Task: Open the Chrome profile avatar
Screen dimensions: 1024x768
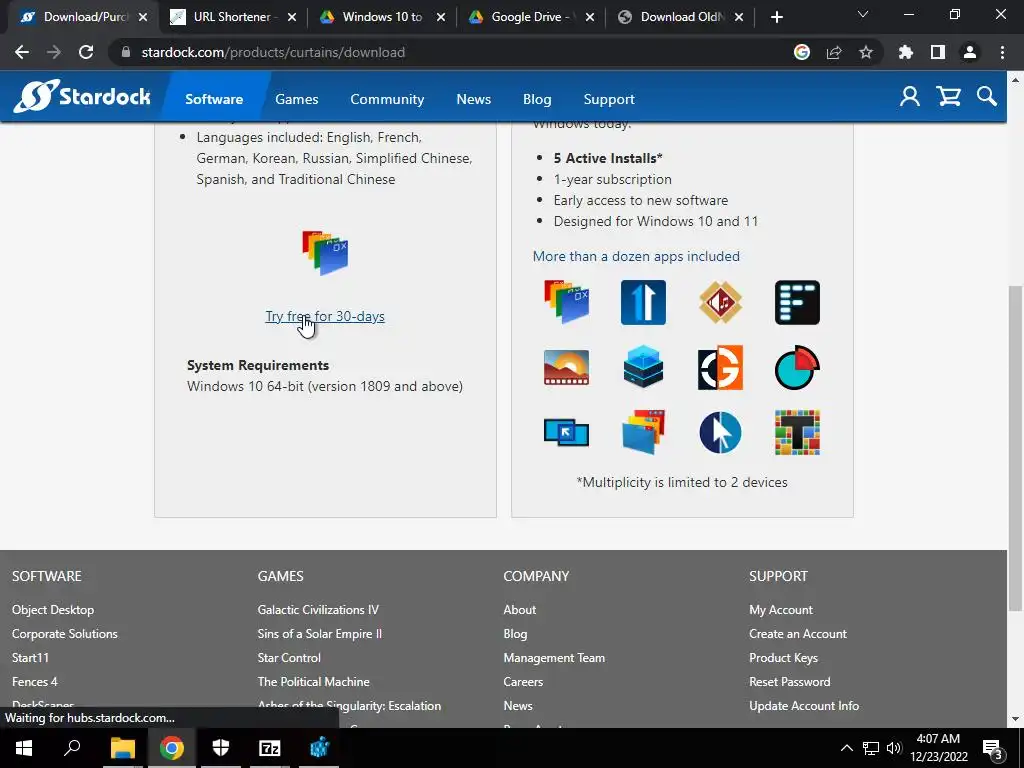Action: pos(970,52)
